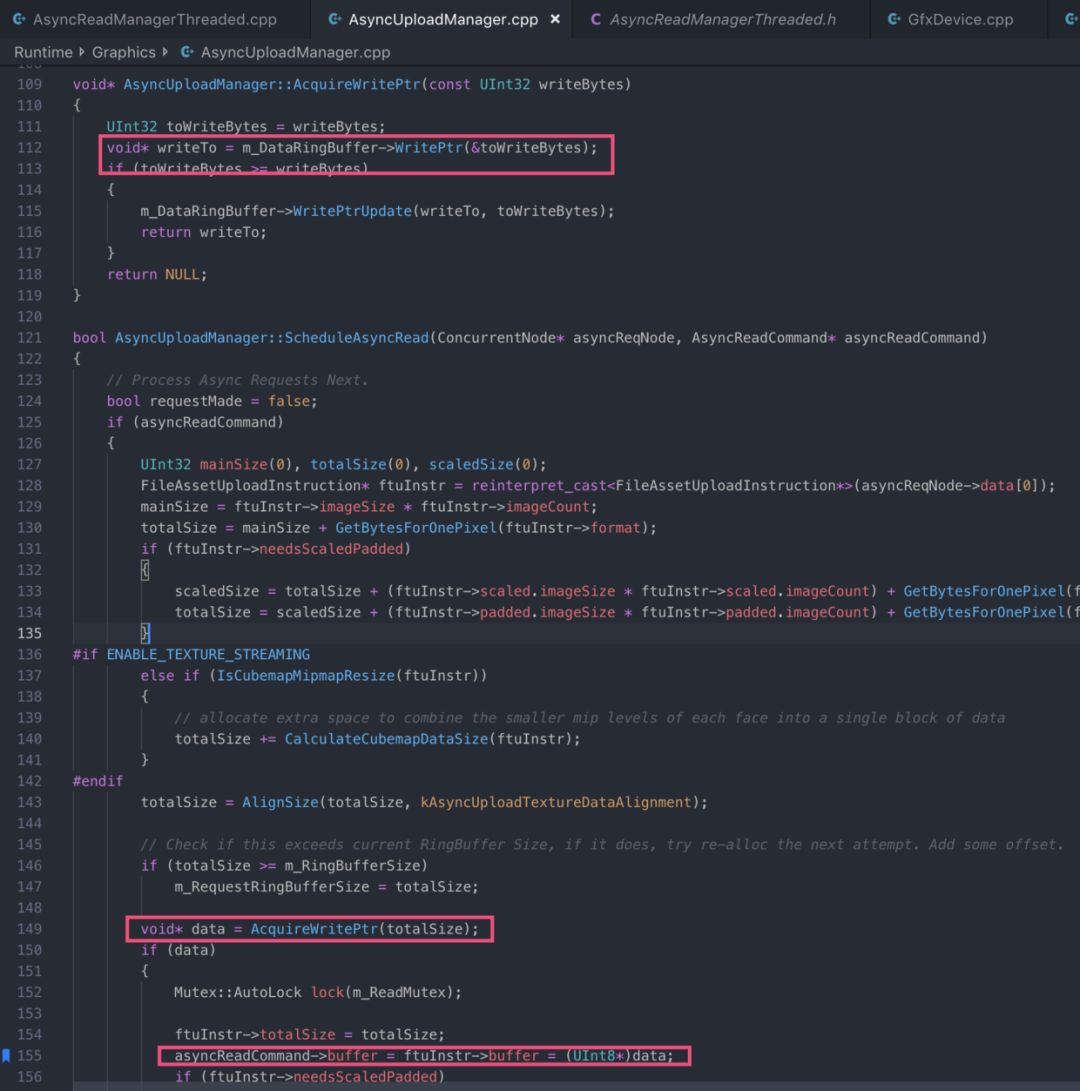Click the reinterpret_cast keyword

click(539, 486)
